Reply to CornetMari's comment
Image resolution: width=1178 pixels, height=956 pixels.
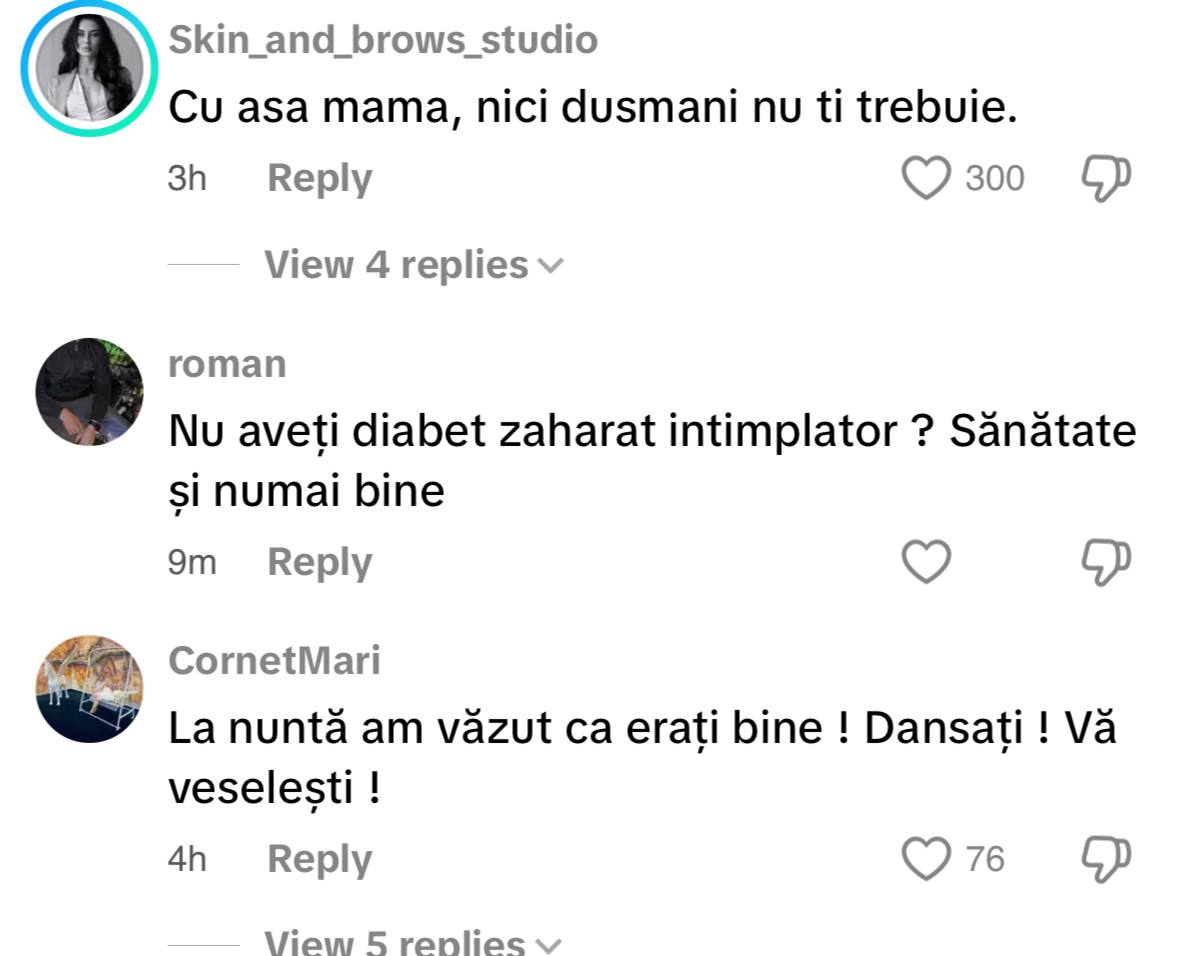[319, 859]
